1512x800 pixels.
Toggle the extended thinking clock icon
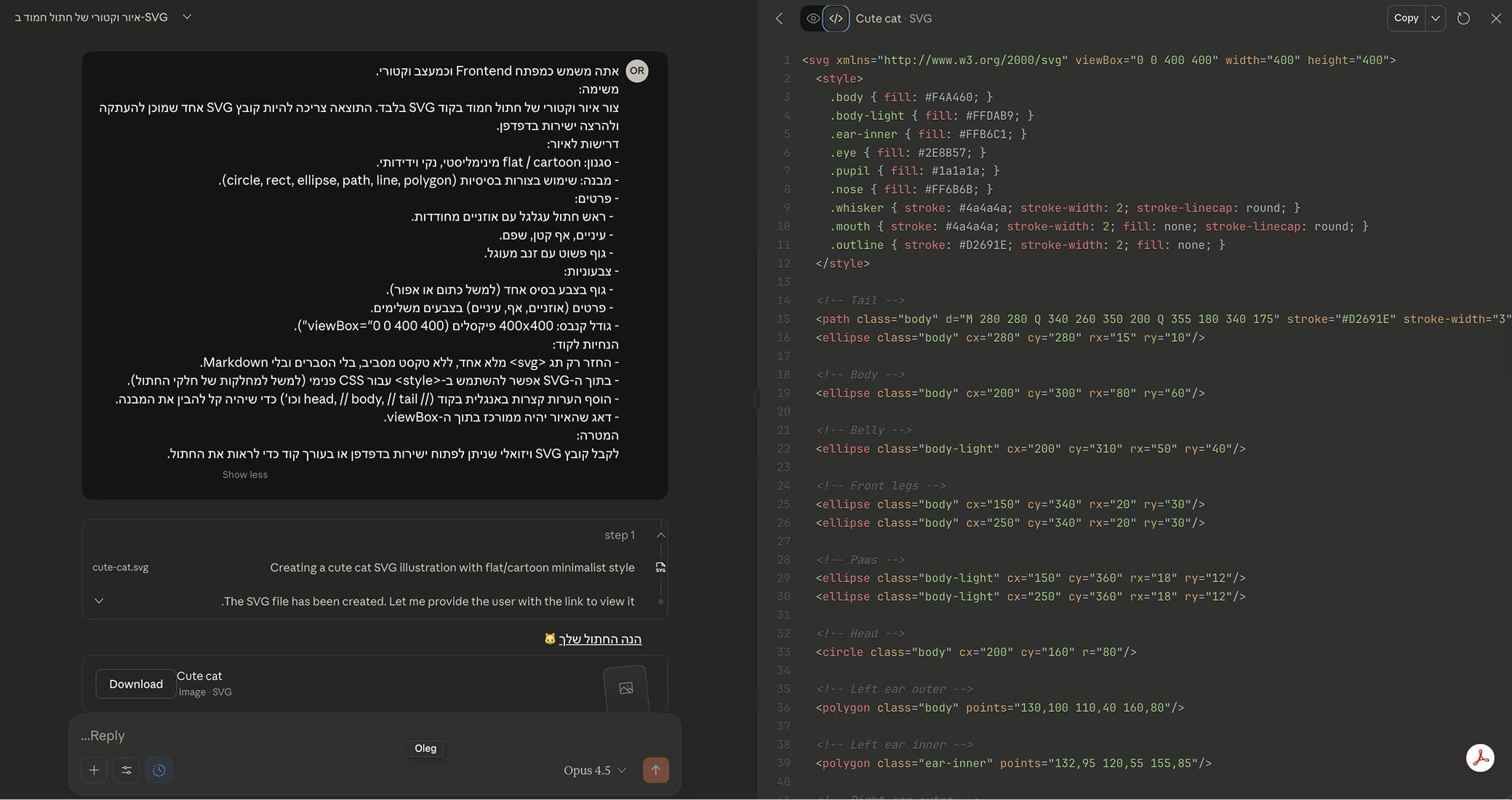[159, 769]
